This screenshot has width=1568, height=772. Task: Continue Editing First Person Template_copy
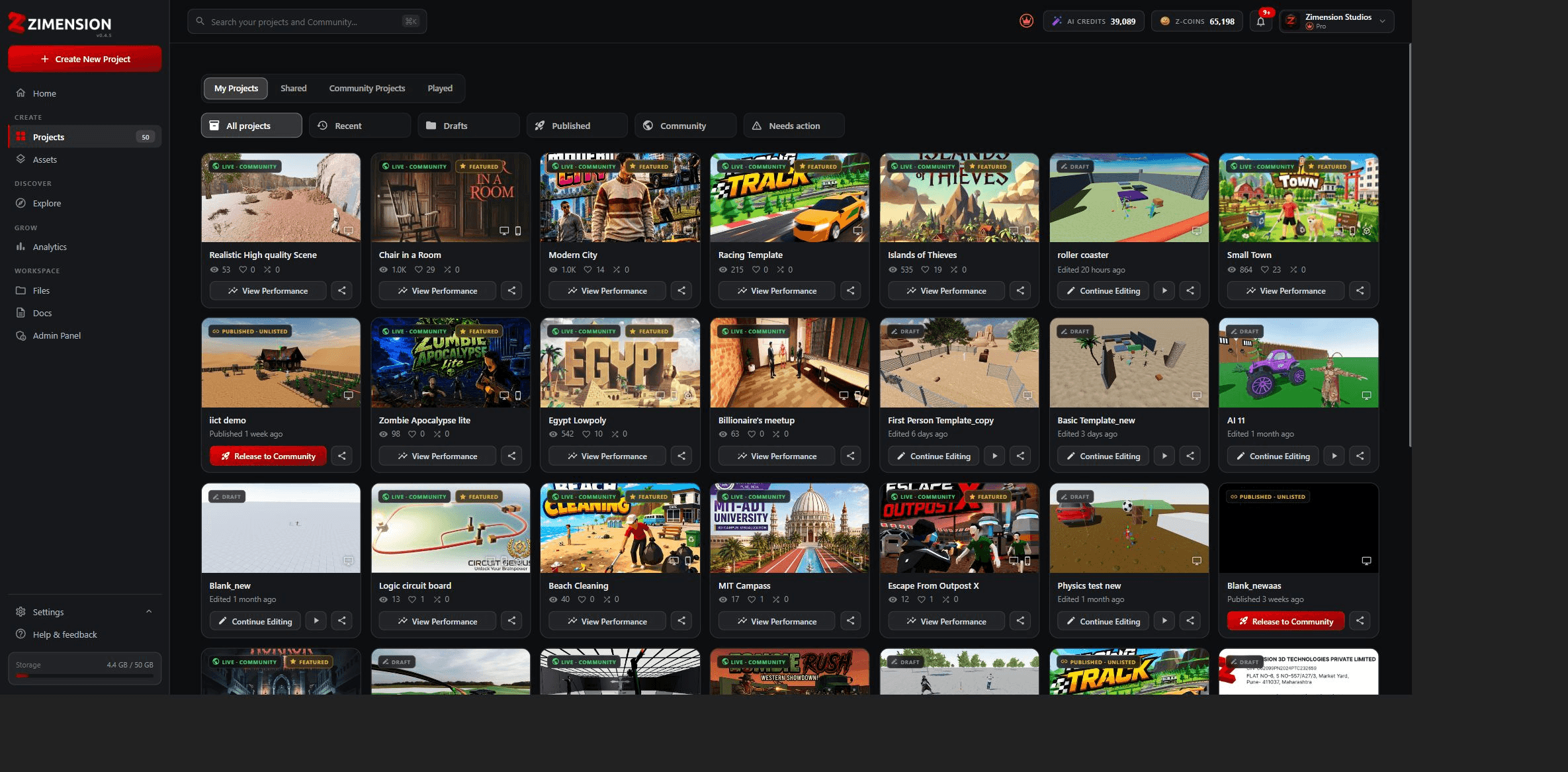click(934, 456)
